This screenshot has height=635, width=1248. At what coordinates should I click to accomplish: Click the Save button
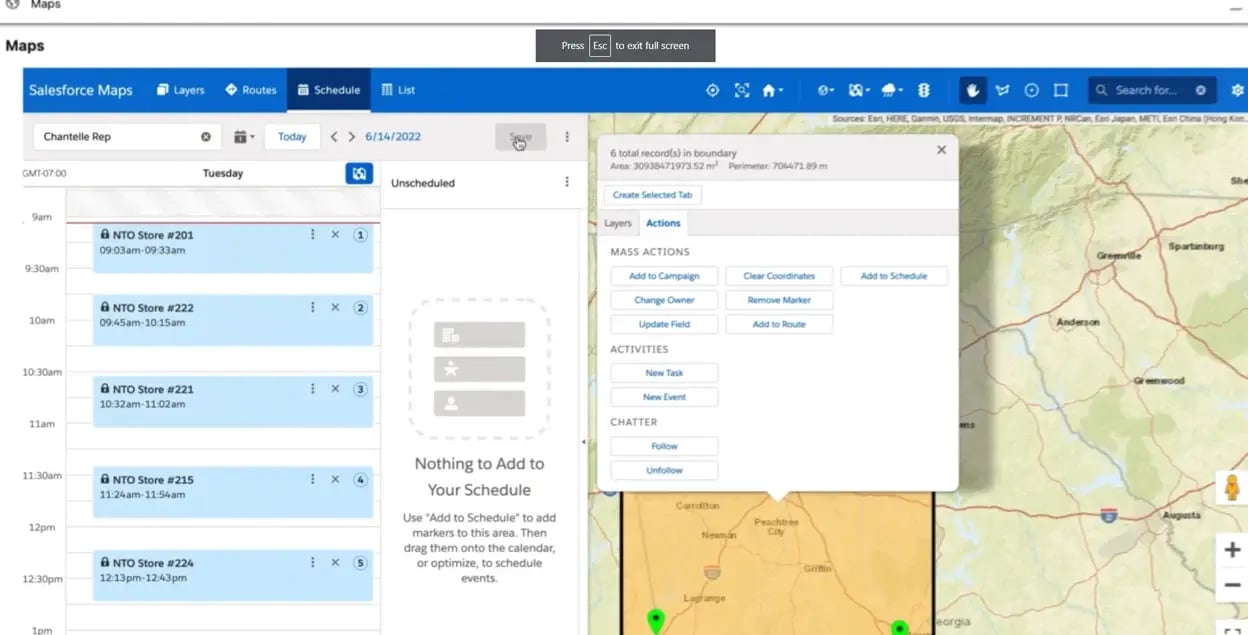point(521,137)
